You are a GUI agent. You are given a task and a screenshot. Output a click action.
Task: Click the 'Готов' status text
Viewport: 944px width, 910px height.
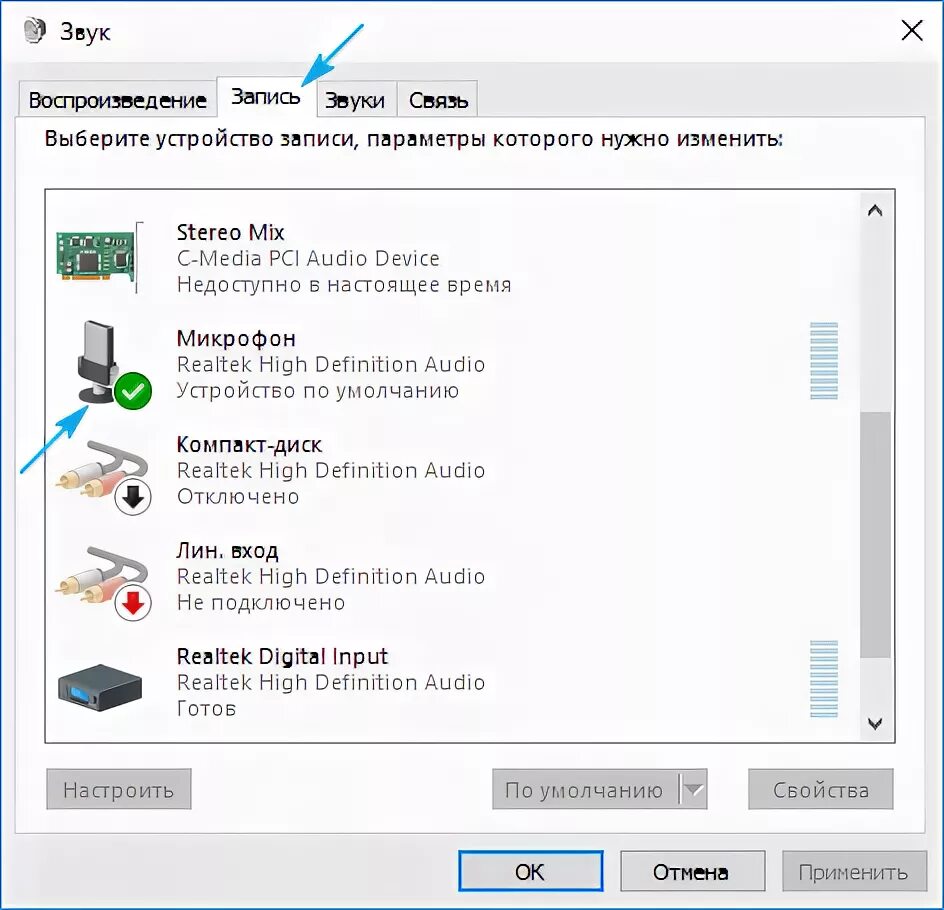[206, 708]
